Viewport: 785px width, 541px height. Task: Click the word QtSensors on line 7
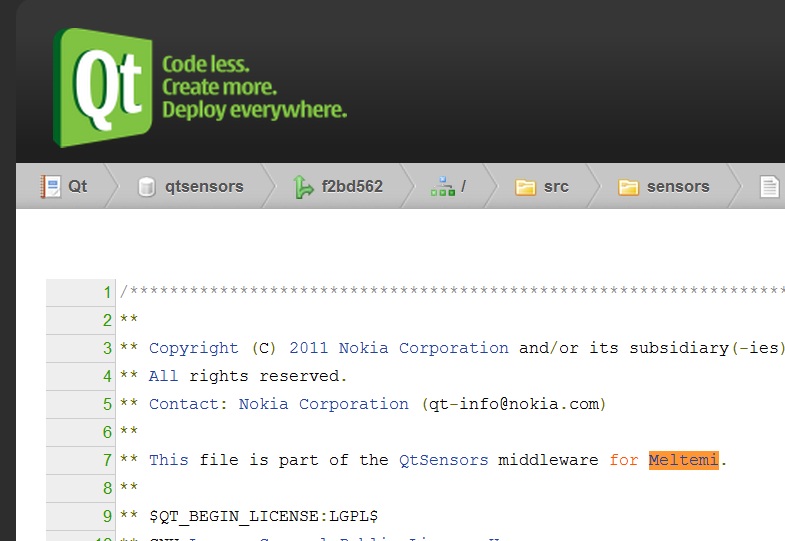[444, 460]
